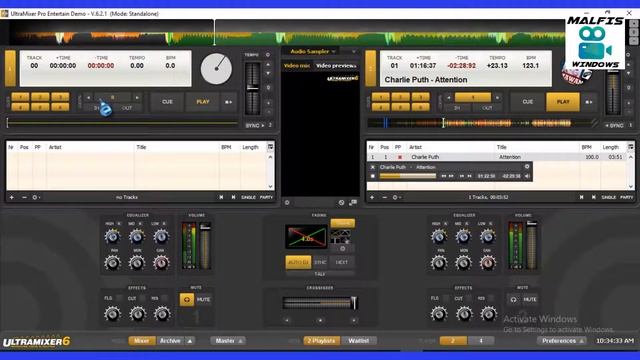Click the TALK button below AUTO DJ
This screenshot has width=640, height=360.
coord(320,274)
